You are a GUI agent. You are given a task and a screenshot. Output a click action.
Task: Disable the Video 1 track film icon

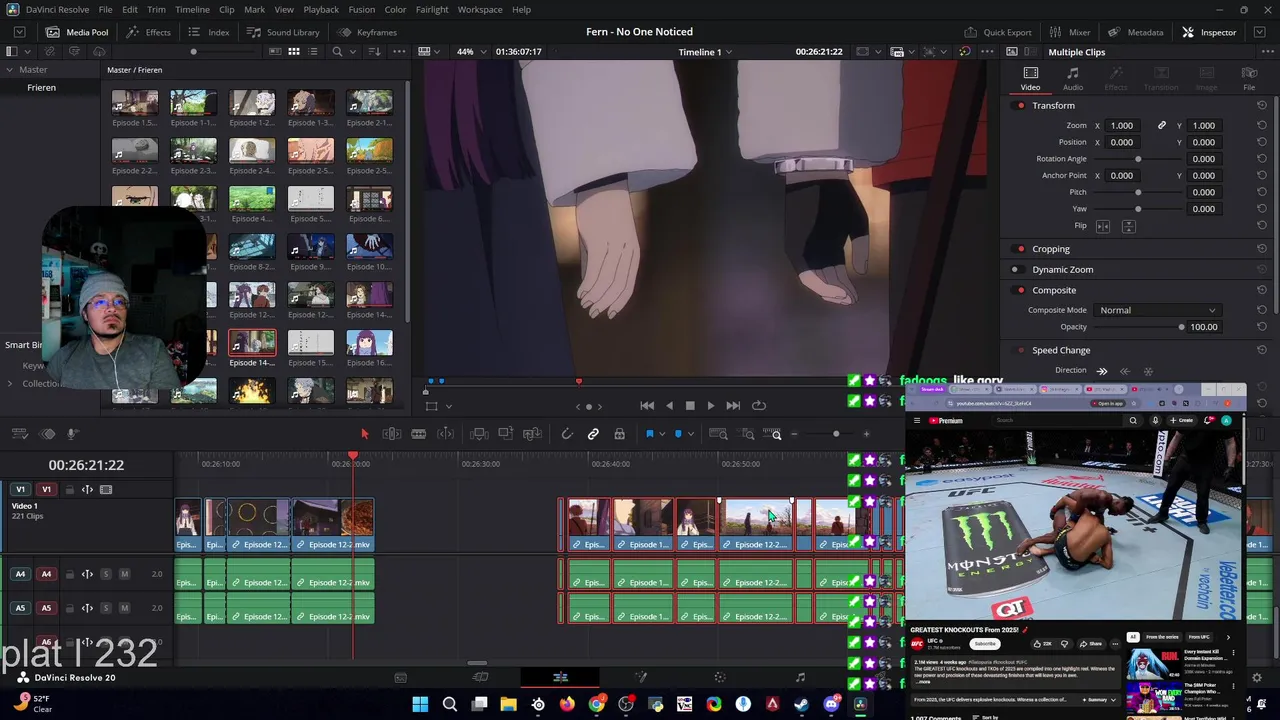tap(106, 490)
